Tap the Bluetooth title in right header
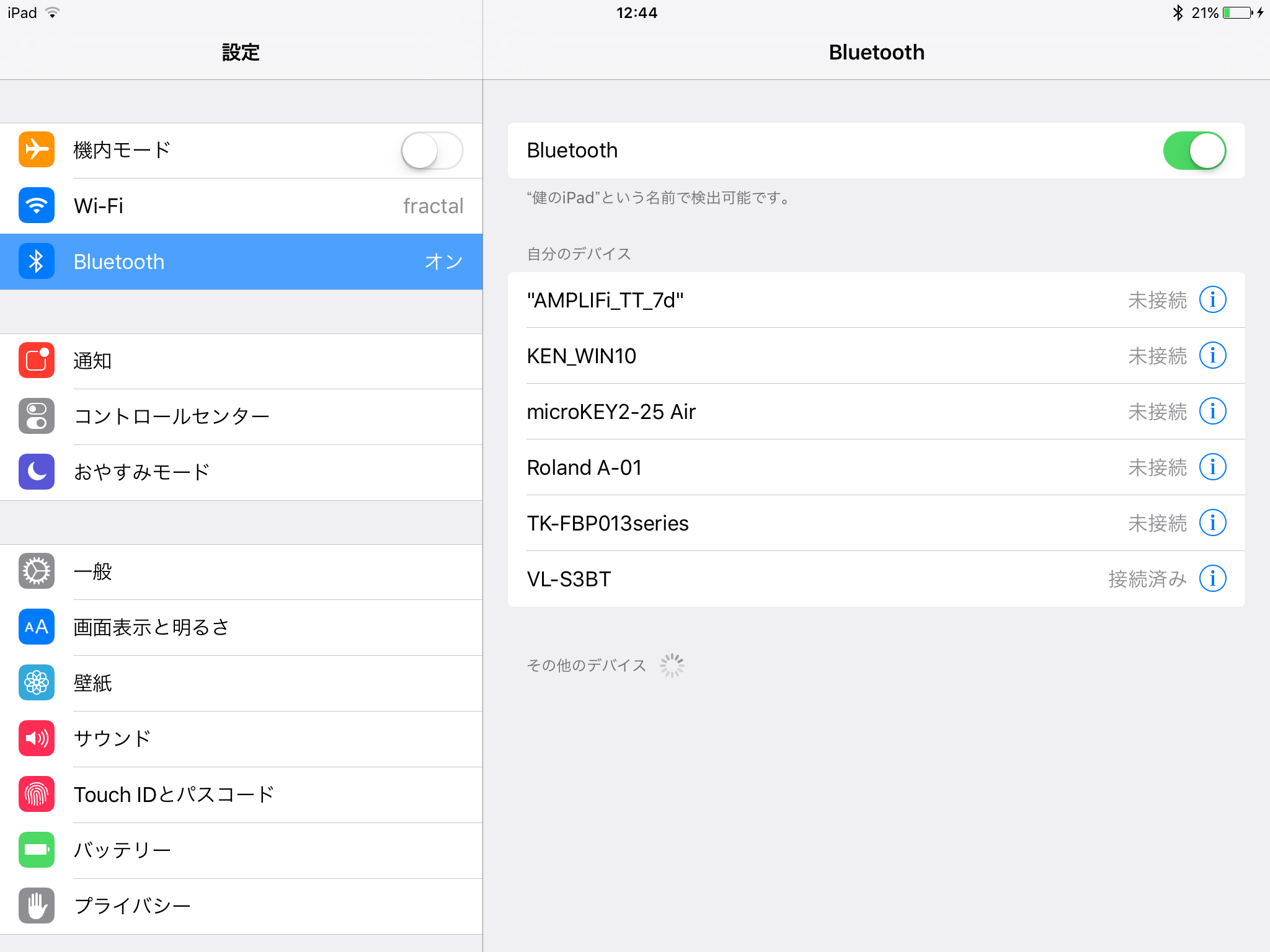 876,52
